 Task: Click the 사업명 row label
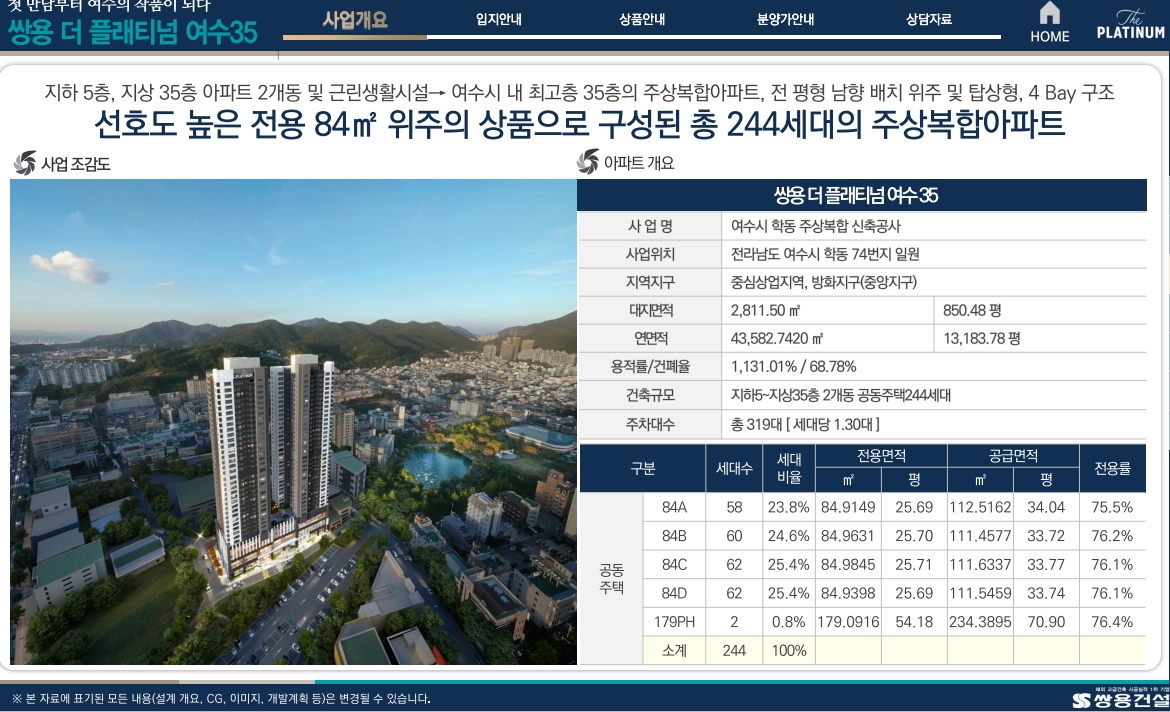(x=650, y=226)
